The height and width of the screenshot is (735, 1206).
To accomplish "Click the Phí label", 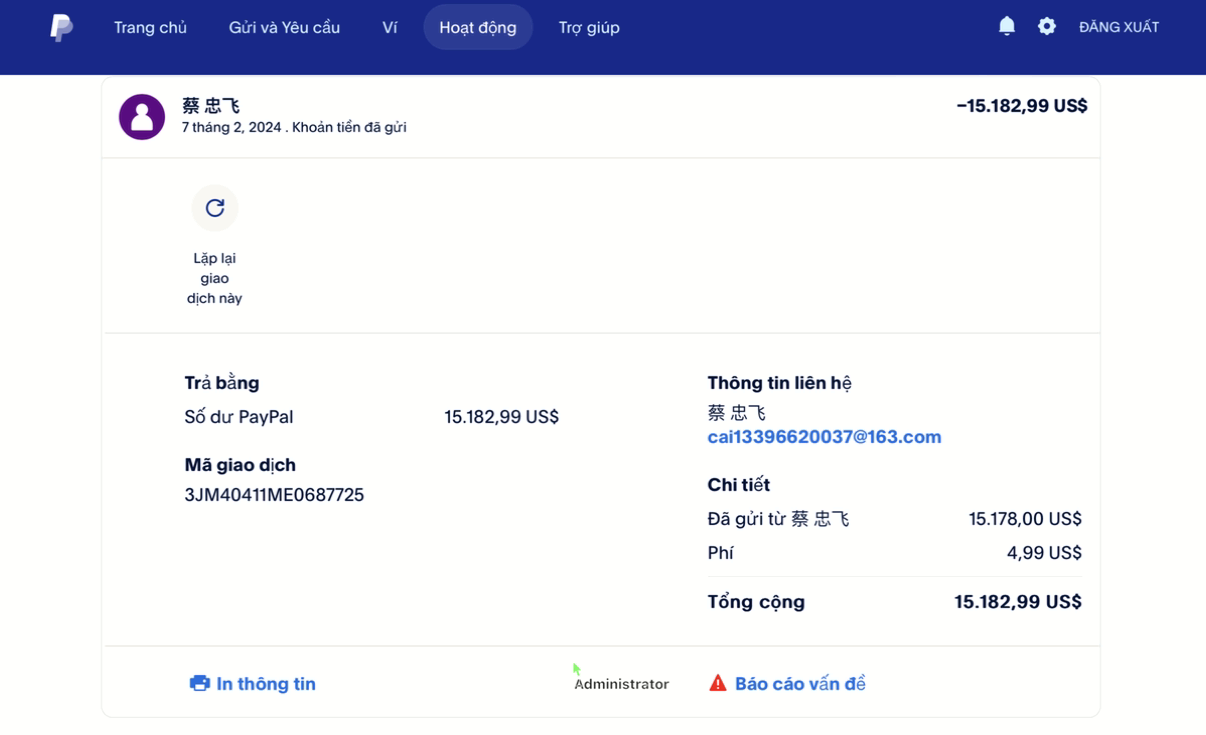I will 720,553.
